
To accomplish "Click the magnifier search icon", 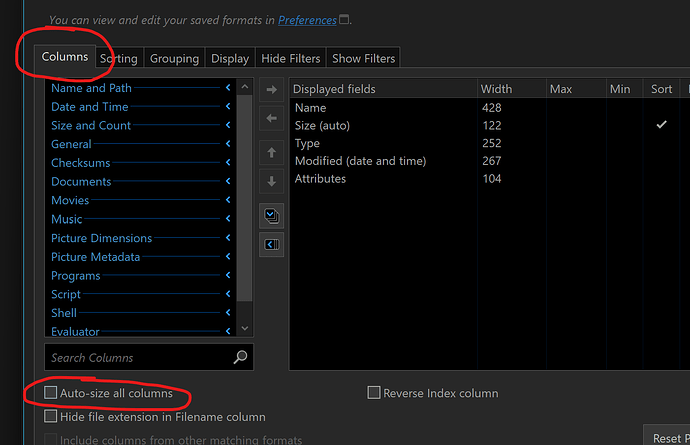I will (240, 357).
